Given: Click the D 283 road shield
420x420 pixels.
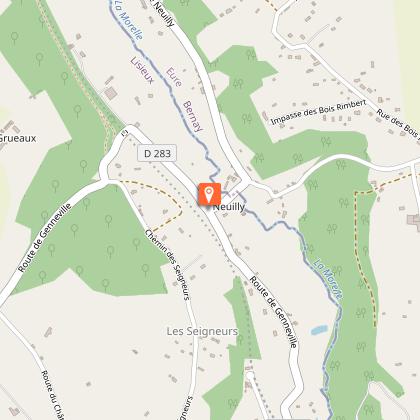Looking at the screenshot, I should pos(157,153).
